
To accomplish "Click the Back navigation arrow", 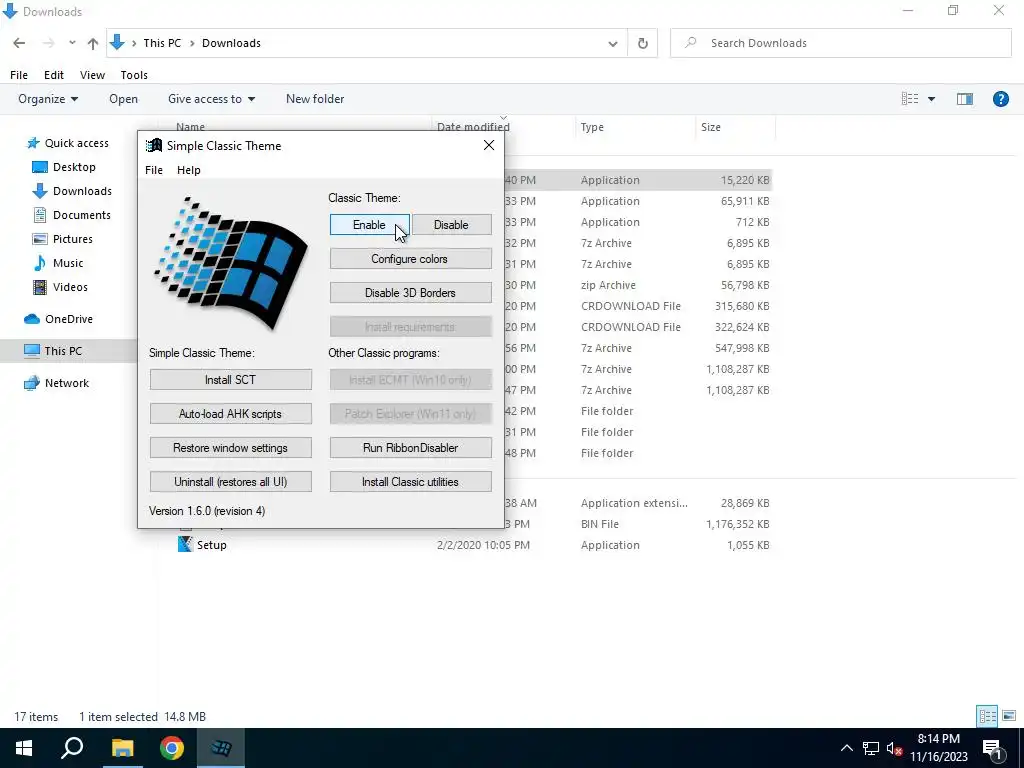I will coord(19,43).
